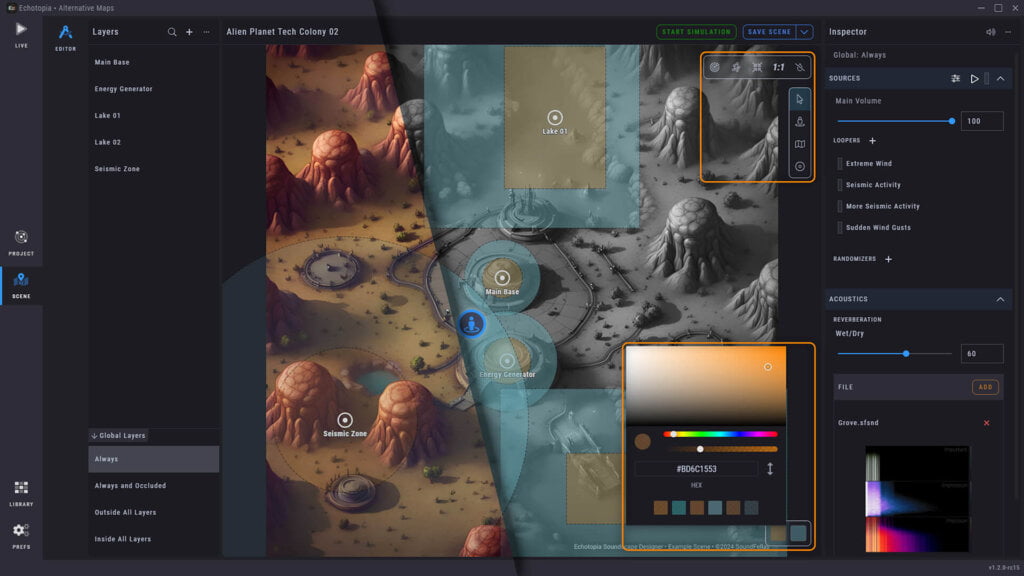Click the Start Simulation button

pyautogui.click(x=696, y=32)
